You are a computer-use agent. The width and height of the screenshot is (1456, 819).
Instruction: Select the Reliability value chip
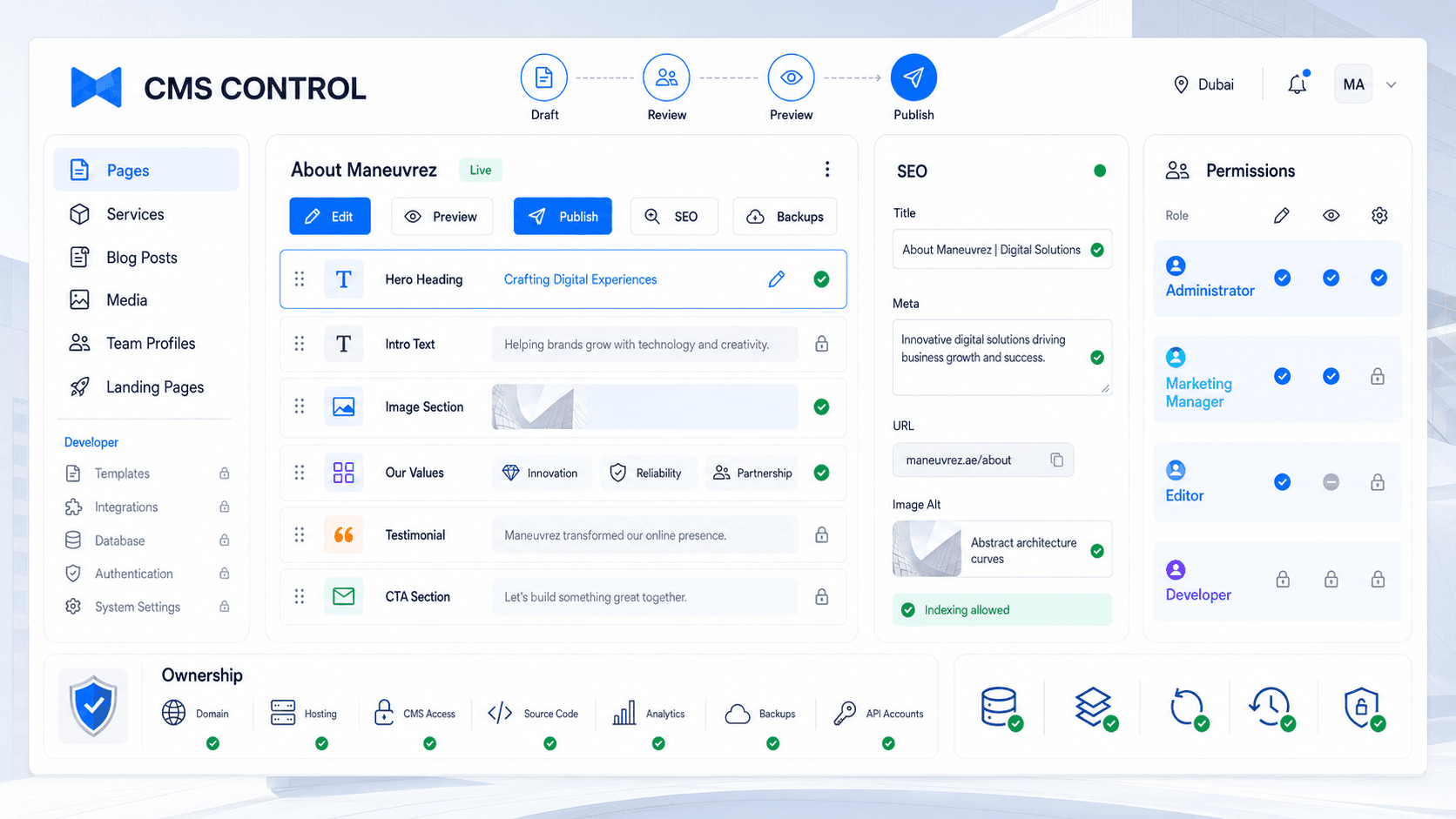(x=647, y=473)
